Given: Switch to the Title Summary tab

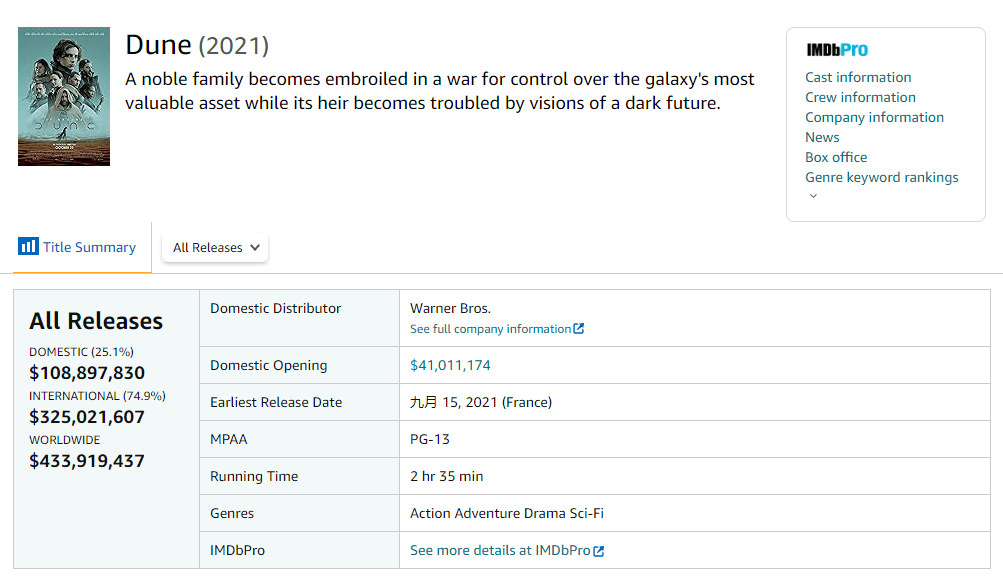Looking at the screenshot, I should click(x=89, y=248).
